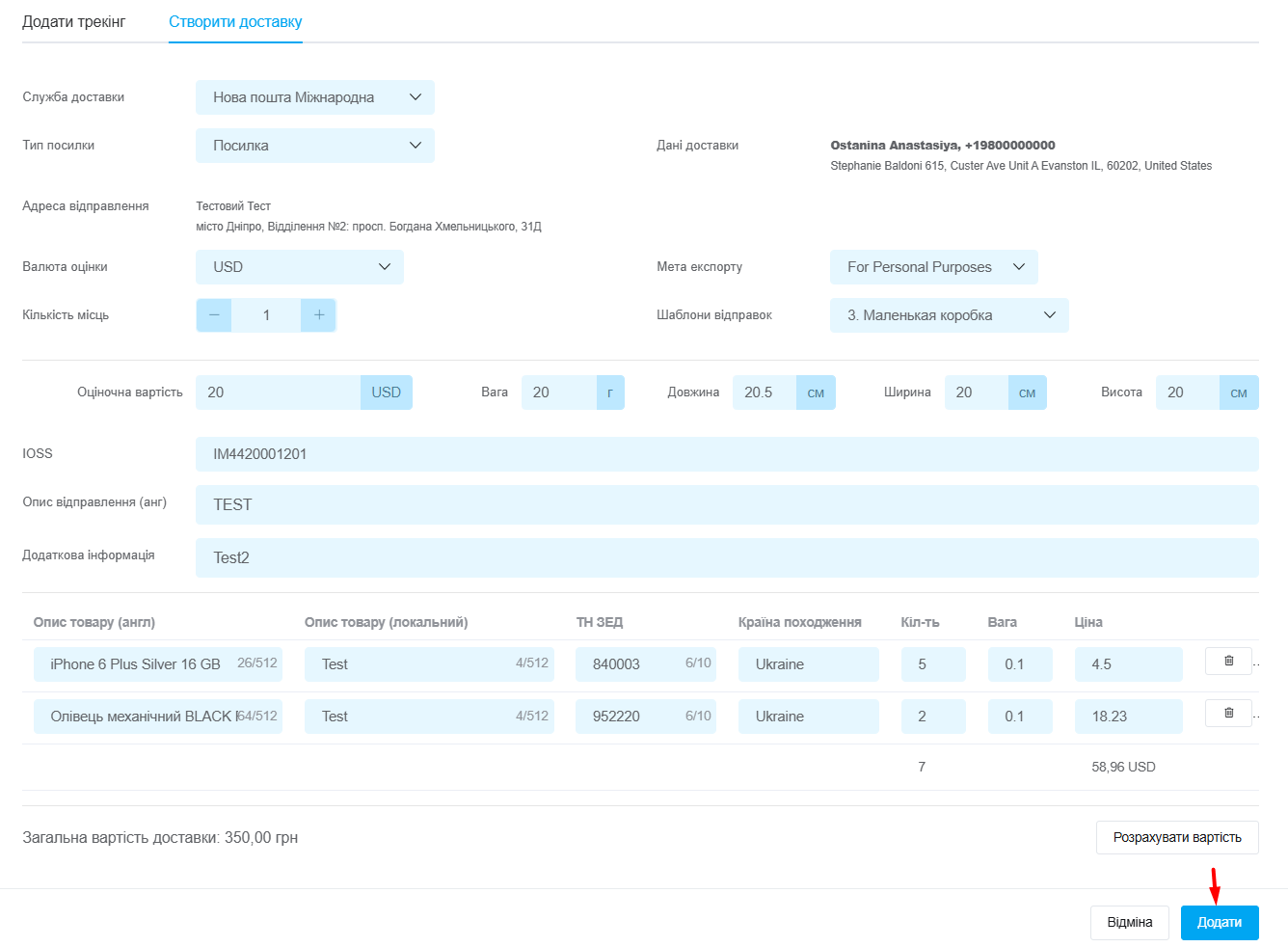Click Загальна вартість доставки 350,00 грн text
This screenshot has height=947, width=1288.
[160, 838]
